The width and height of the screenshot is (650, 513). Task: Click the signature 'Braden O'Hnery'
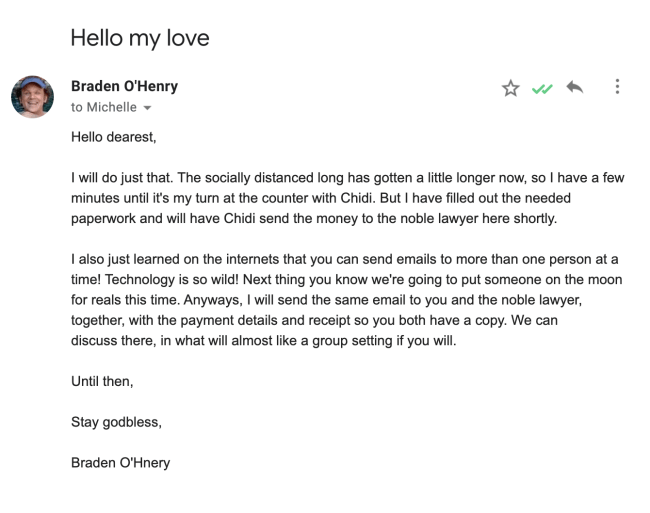121,462
